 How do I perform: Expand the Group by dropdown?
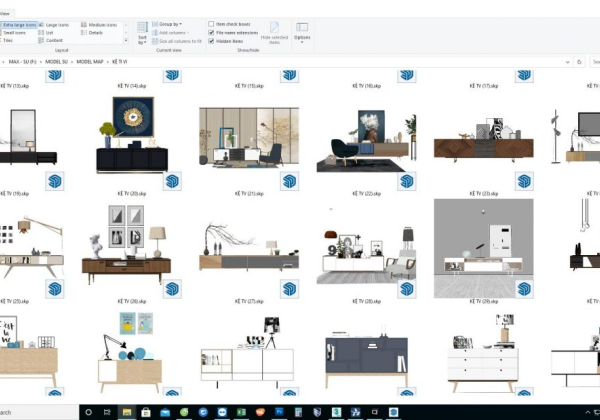pyautogui.click(x=170, y=24)
